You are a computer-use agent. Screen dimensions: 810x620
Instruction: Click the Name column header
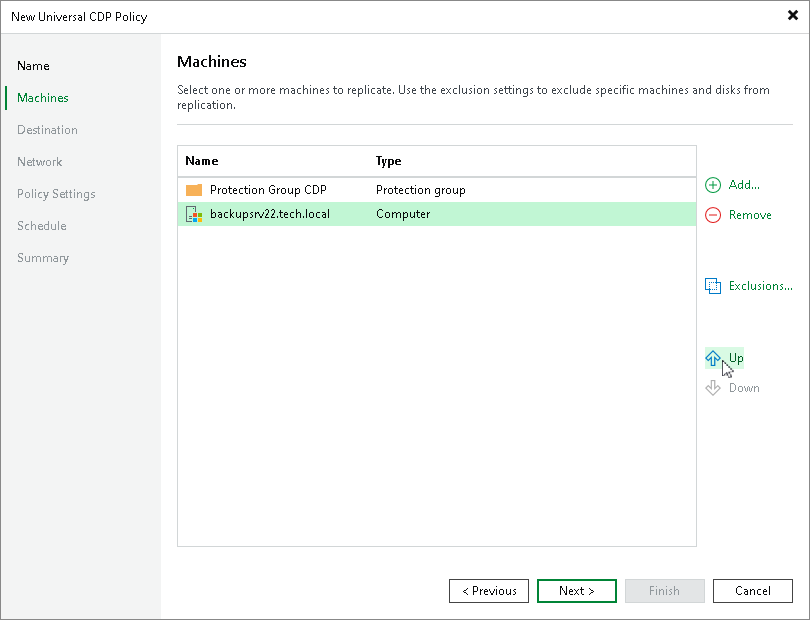coord(200,161)
